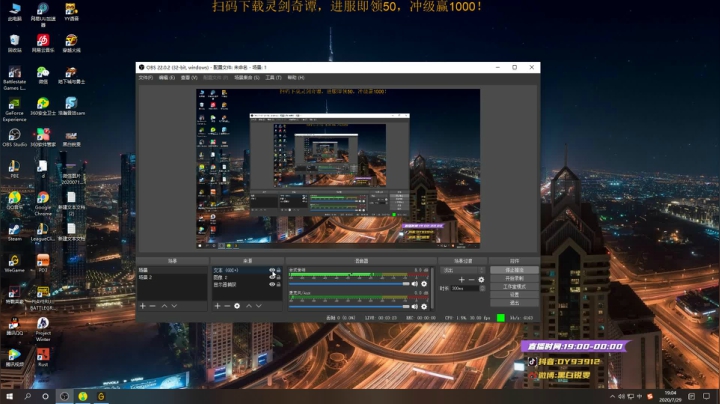
Task: Open LeagueClient desktop shortcut
Action: tap(43, 232)
